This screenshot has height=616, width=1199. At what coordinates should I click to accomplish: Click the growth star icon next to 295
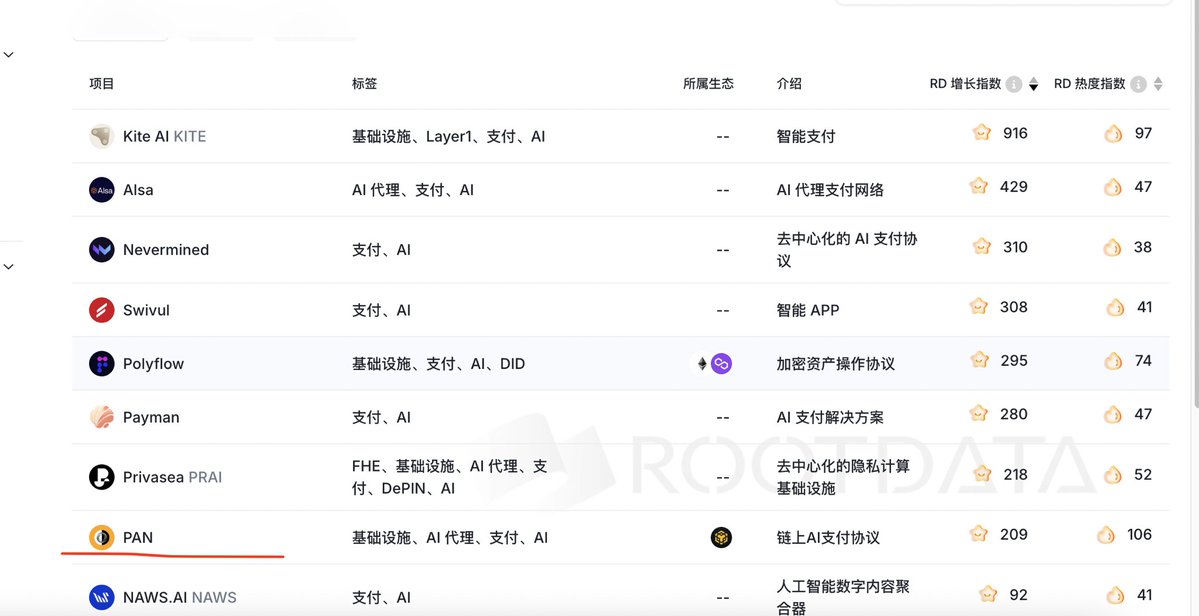click(979, 360)
